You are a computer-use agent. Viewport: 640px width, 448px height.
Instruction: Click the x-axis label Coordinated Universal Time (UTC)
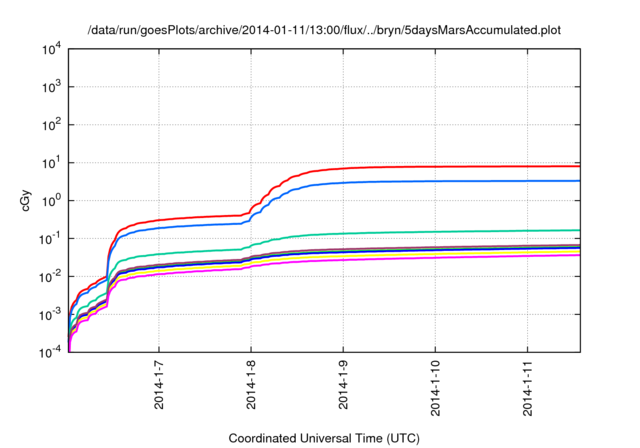point(324,438)
